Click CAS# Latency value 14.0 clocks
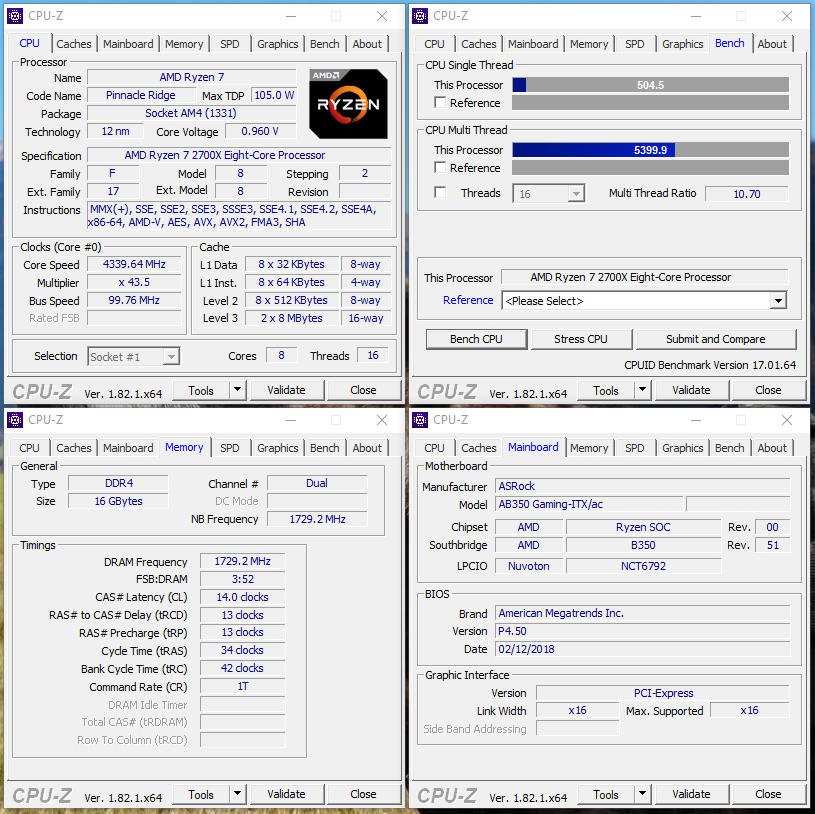The height and width of the screenshot is (814, 815). click(242, 597)
